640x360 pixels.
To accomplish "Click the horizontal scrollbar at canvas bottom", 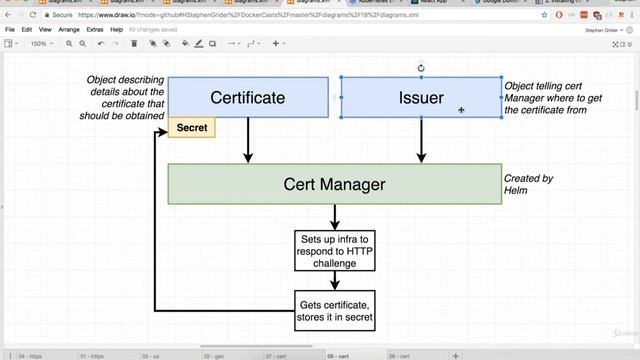I will point(256,347).
